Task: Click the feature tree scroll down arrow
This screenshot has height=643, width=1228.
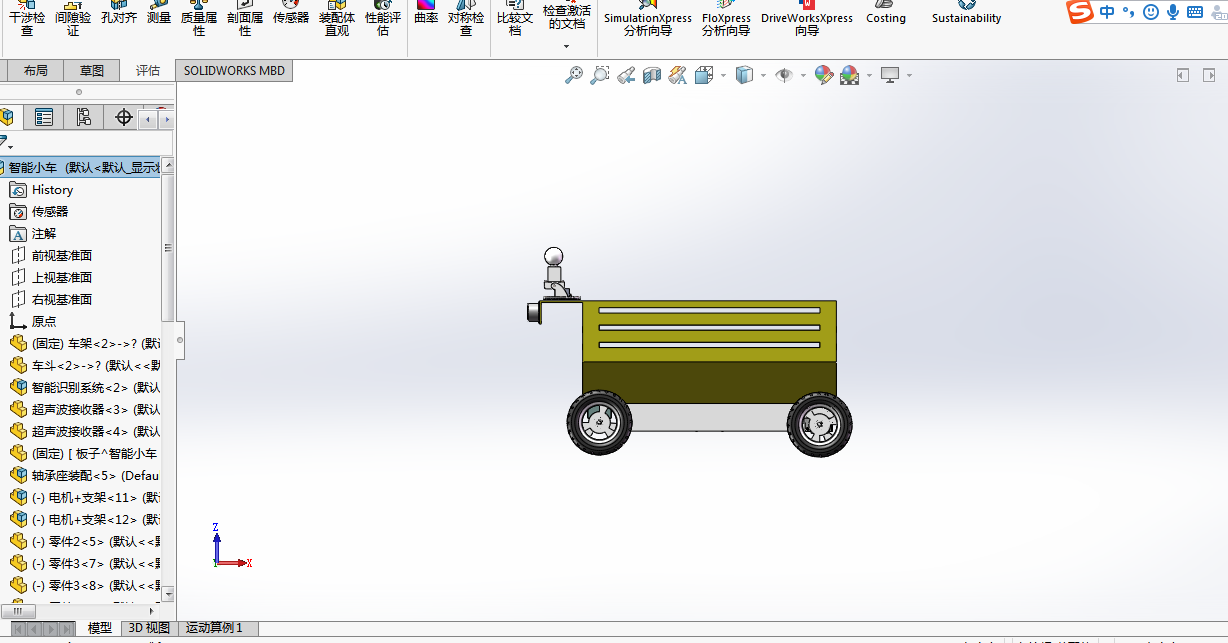Action: coord(168,594)
